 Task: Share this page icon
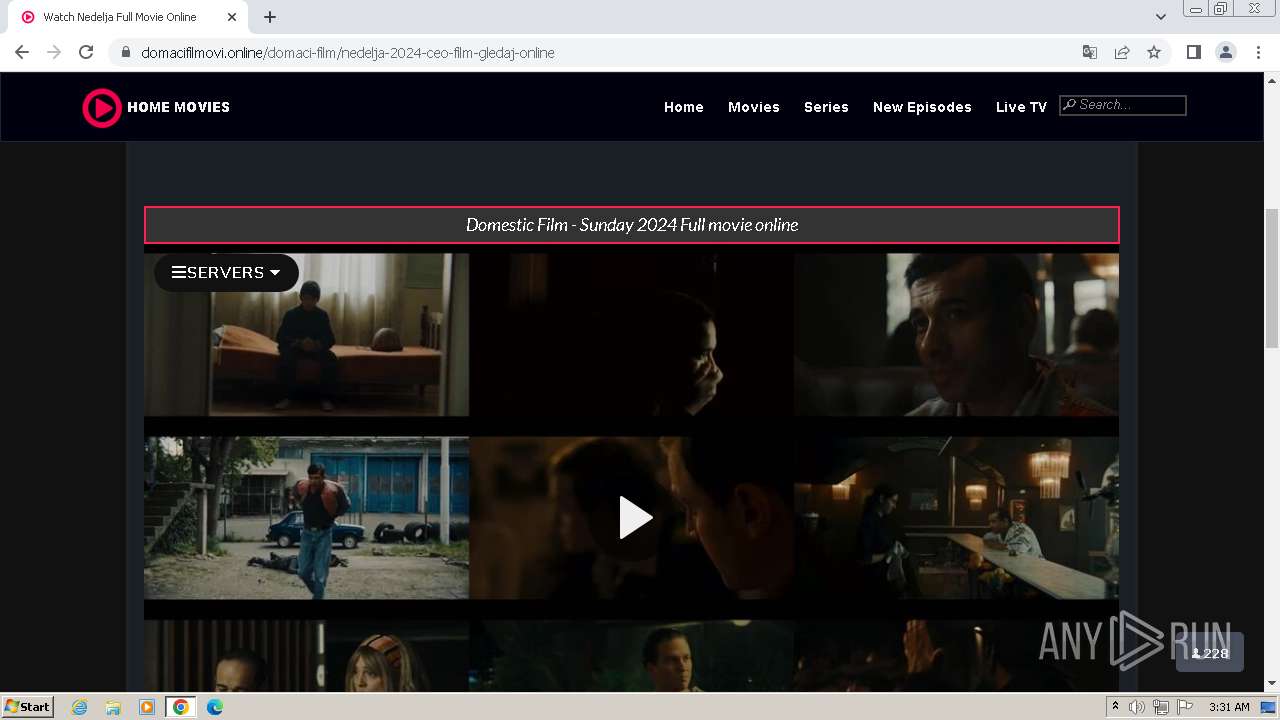coord(1122,52)
